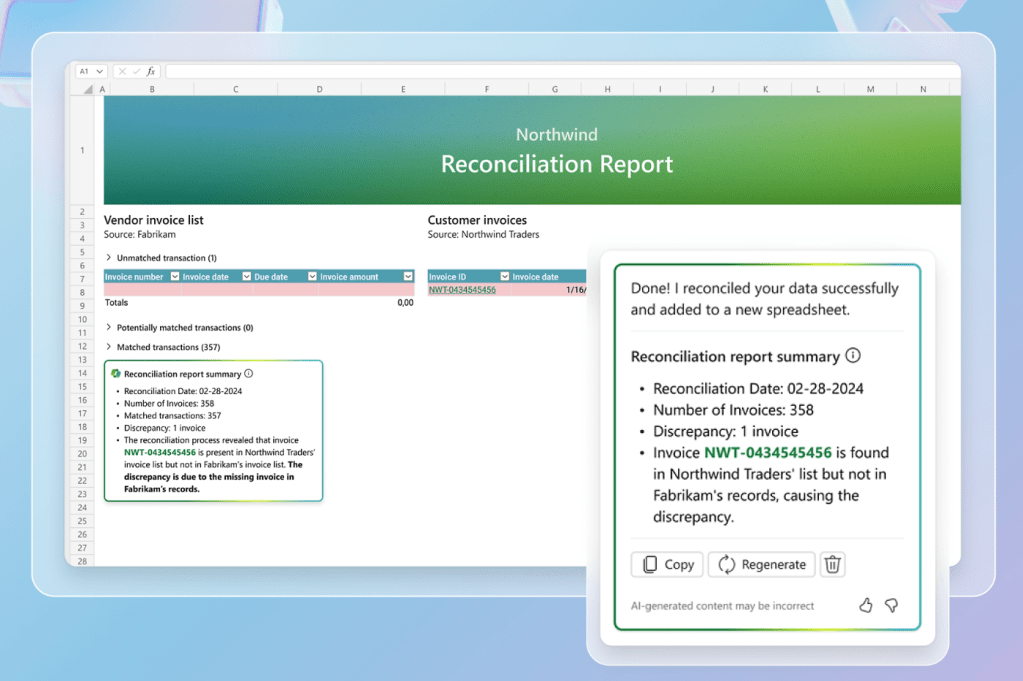The image size is (1023, 681).
Task: Click the fx insert function icon
Action: 151,72
